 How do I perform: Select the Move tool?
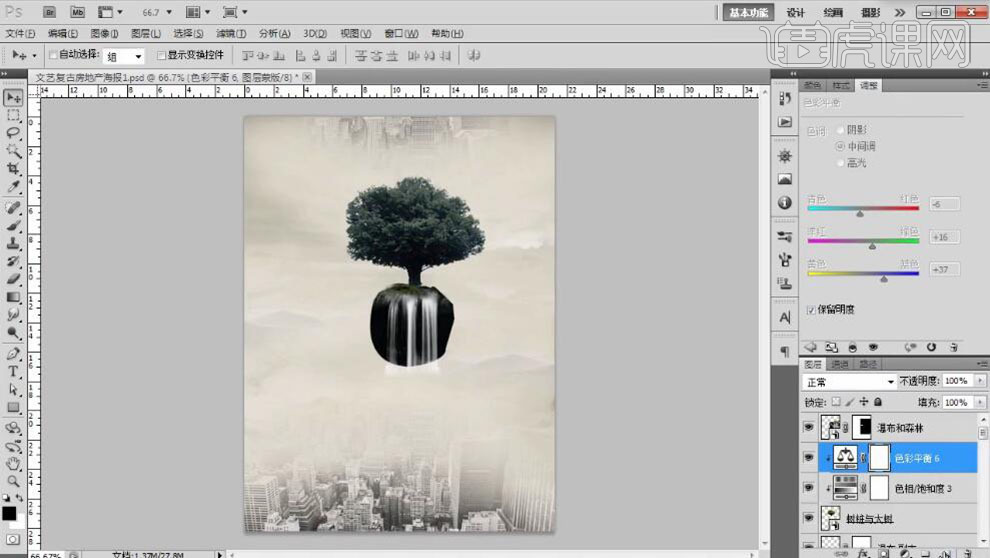[13, 98]
